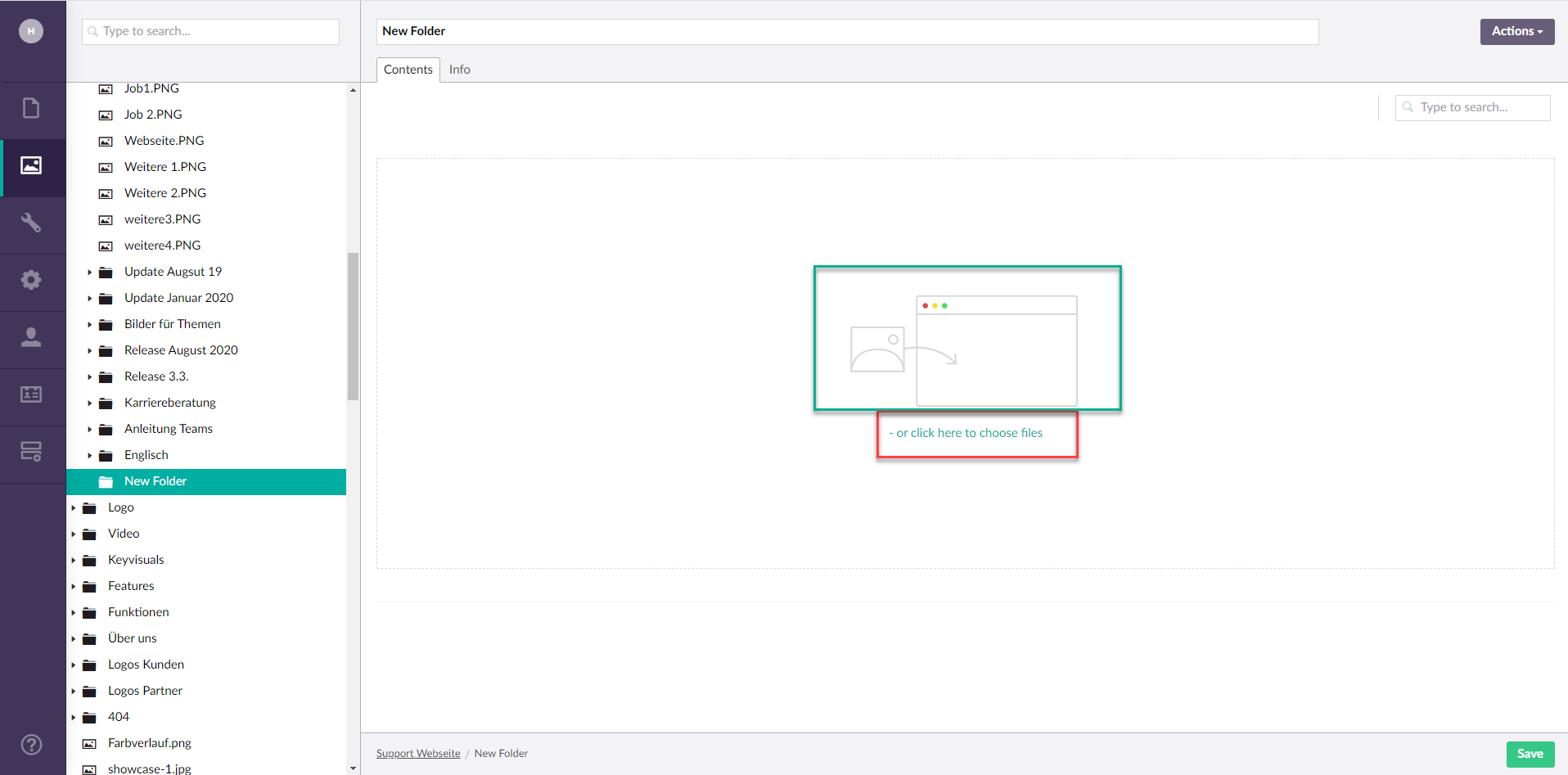
Task: Click the folder icon of Logo
Action: point(89,508)
